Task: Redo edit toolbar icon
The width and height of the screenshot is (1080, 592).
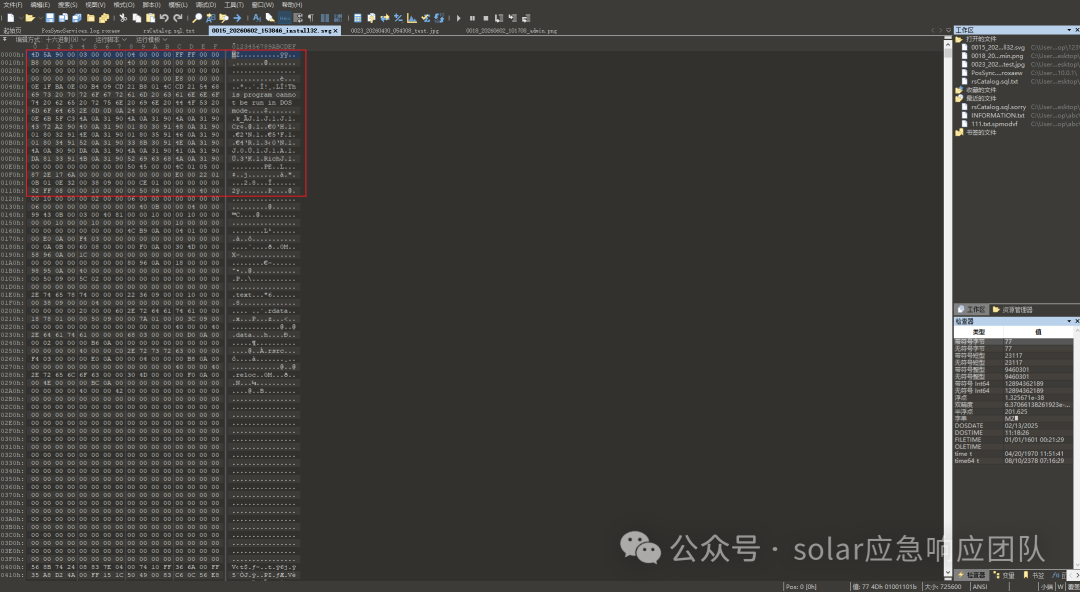Action: [178, 18]
